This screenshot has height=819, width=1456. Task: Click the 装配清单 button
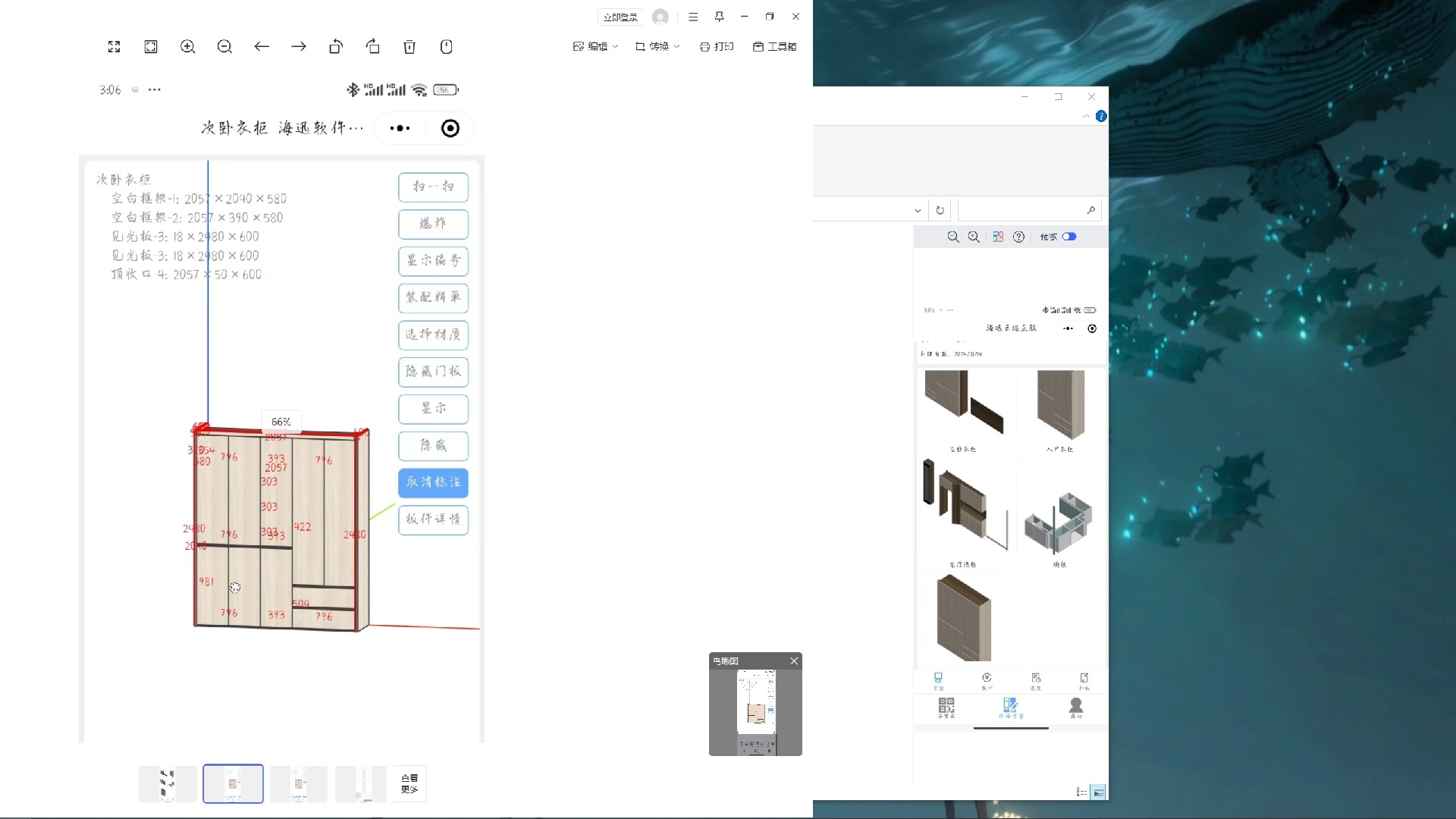433,297
